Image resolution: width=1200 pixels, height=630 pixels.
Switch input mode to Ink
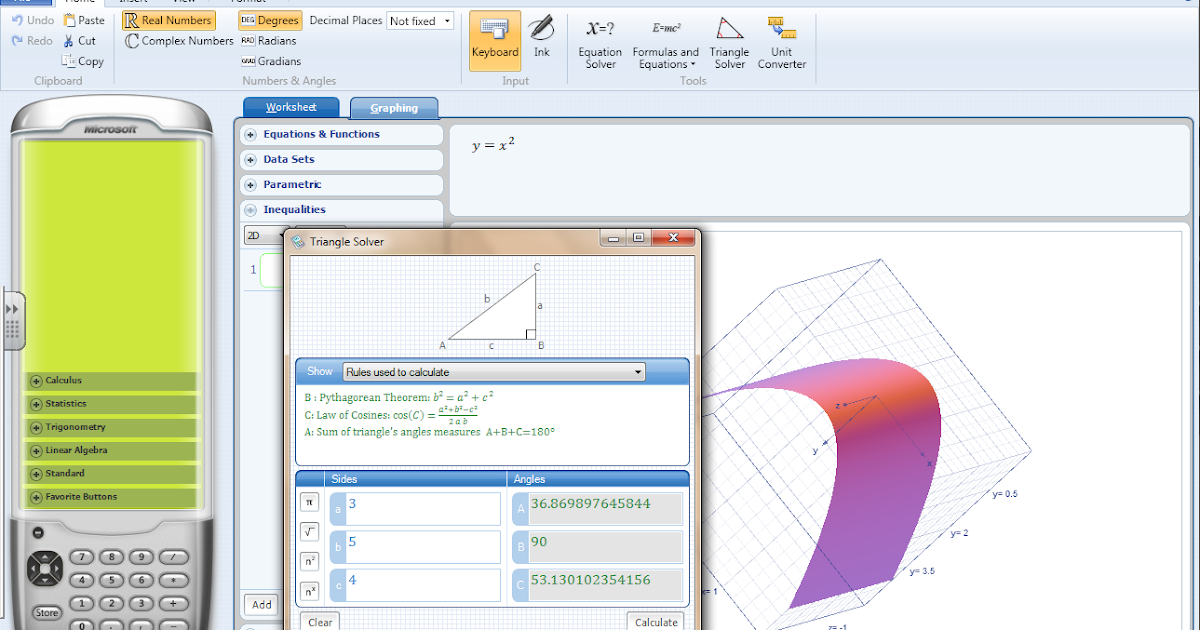tap(541, 40)
